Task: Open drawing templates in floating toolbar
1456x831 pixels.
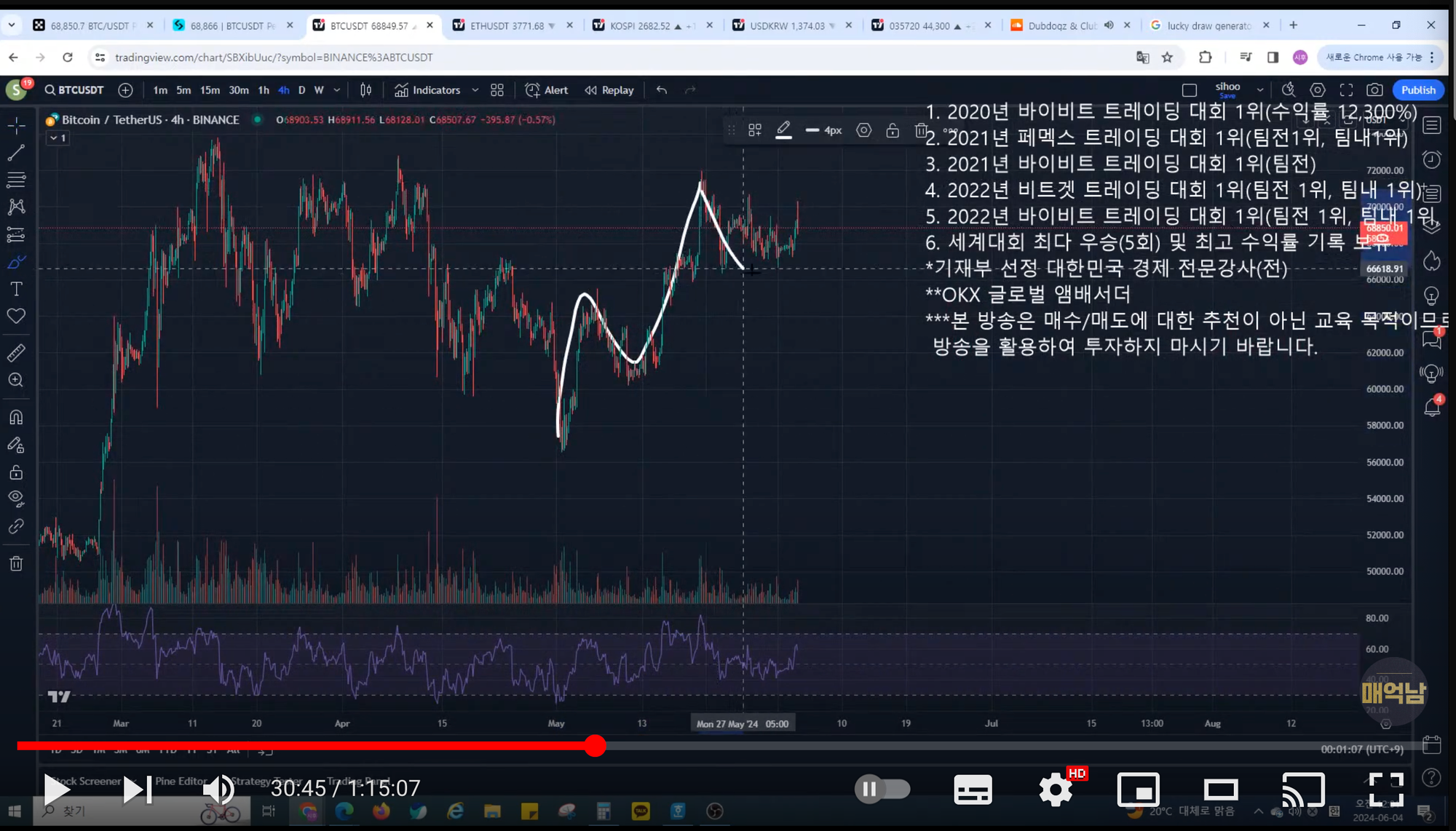Action: [x=755, y=130]
